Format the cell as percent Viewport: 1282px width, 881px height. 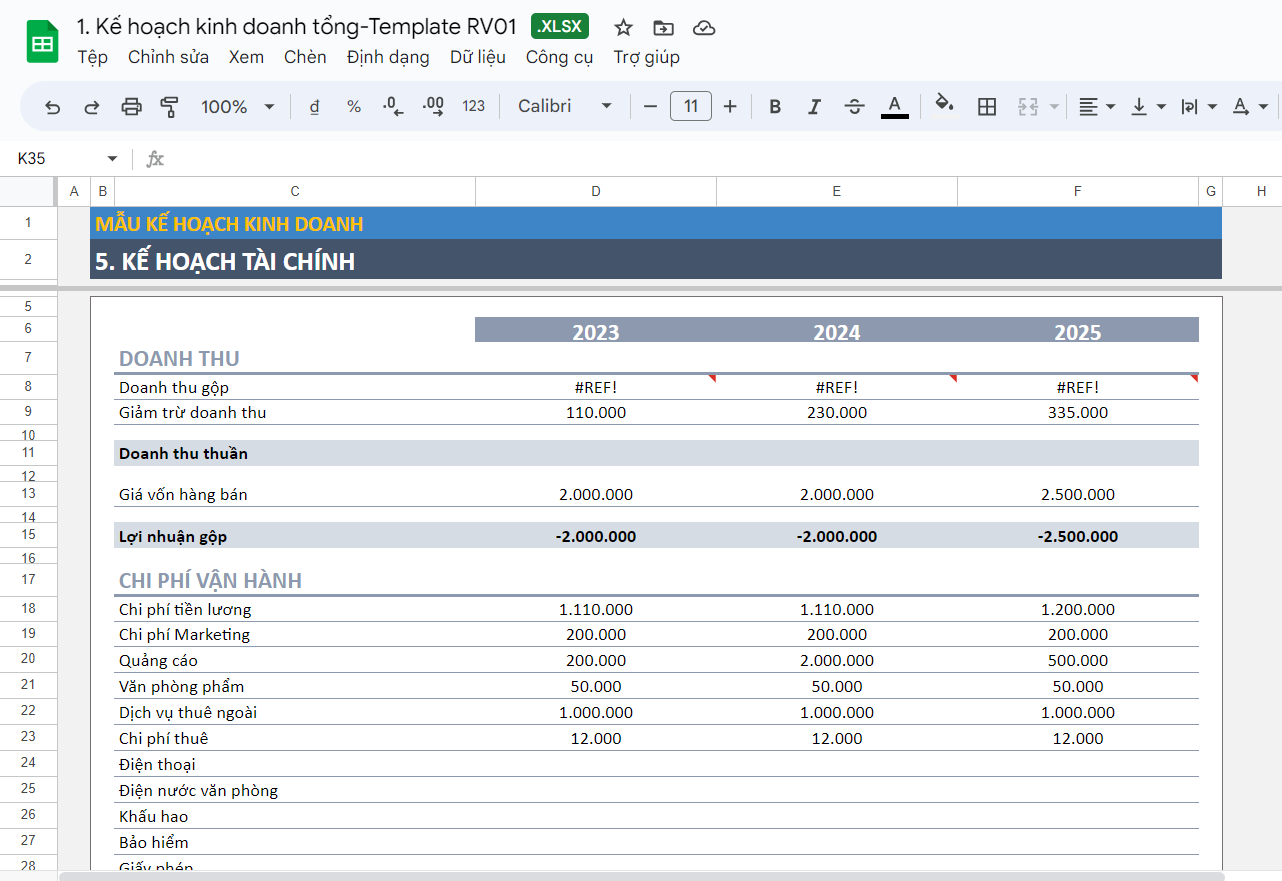(x=354, y=106)
